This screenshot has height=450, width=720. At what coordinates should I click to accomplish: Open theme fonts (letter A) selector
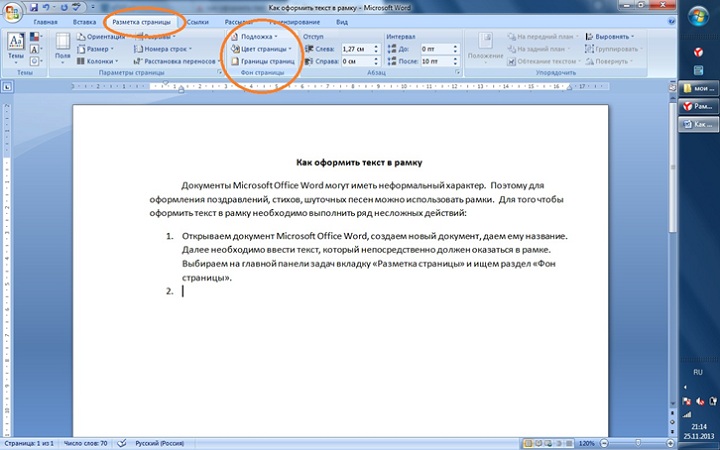[35, 49]
